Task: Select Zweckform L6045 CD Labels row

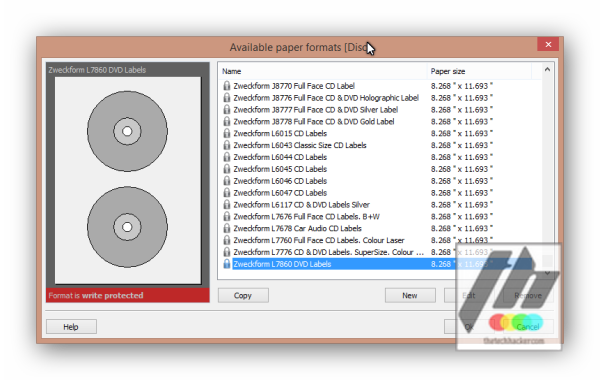Action: point(280,169)
